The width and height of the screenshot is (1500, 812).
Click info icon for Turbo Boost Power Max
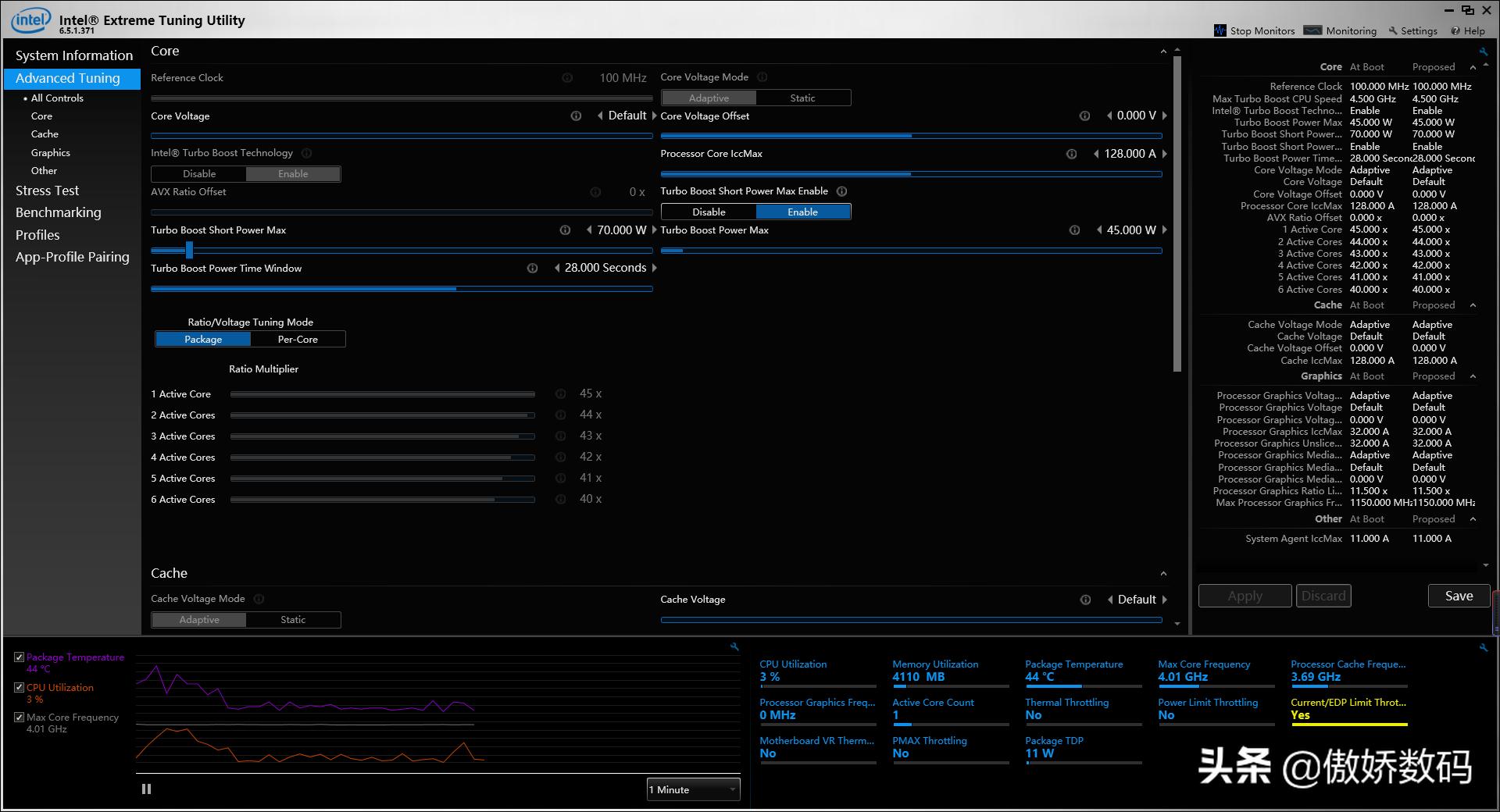pos(1074,230)
